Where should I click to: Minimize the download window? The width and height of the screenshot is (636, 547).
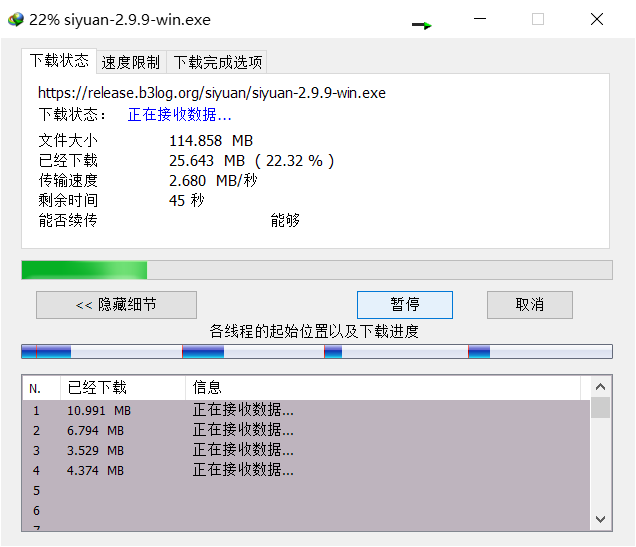[x=480, y=19]
